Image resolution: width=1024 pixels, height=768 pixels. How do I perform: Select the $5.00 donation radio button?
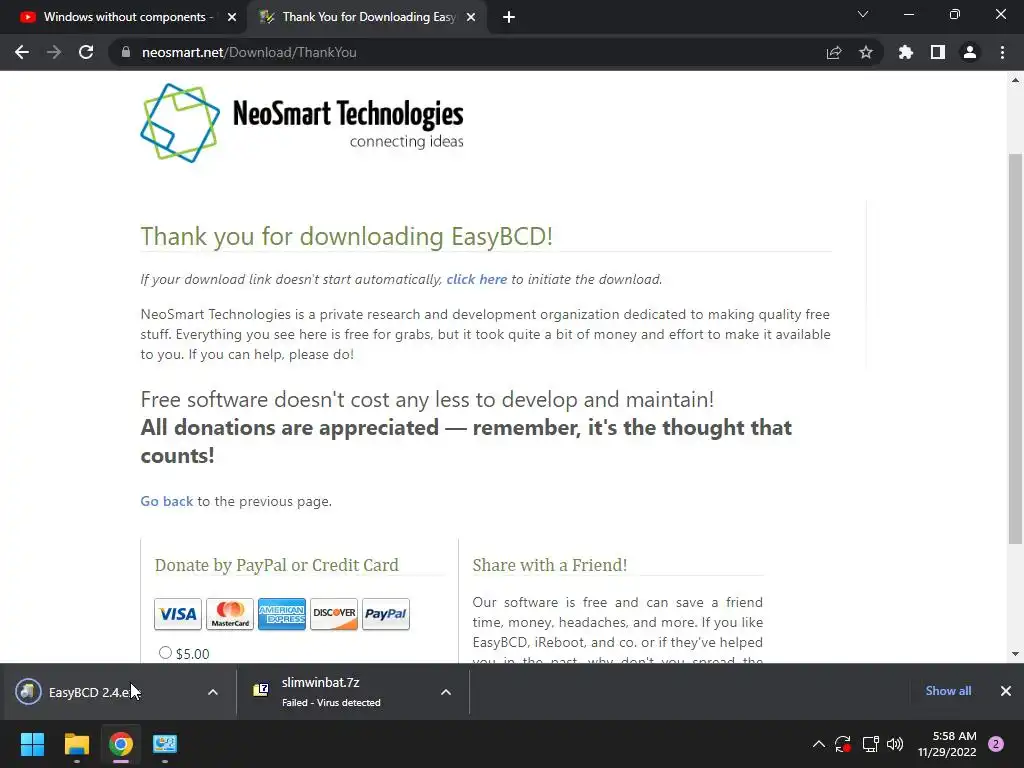click(x=165, y=652)
